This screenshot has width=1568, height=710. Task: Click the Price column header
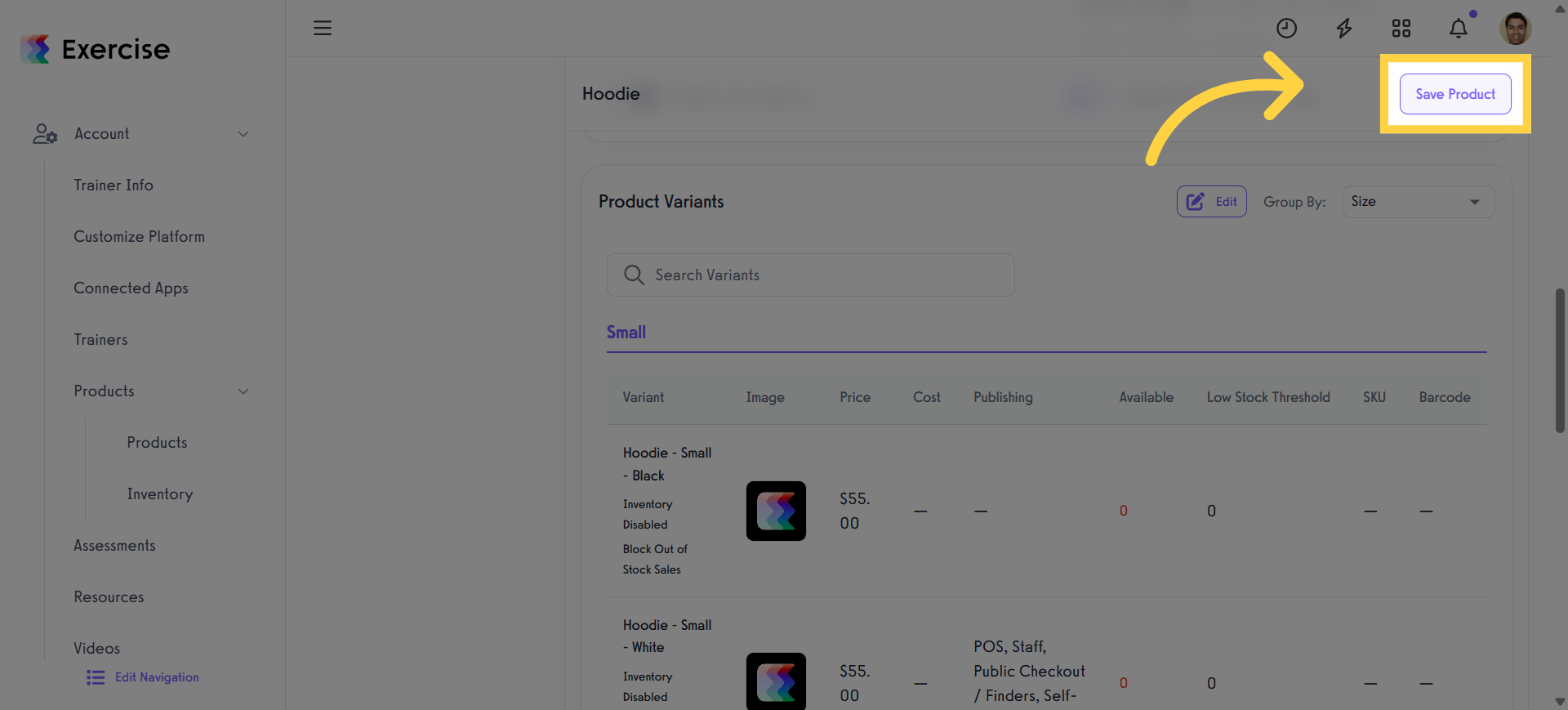[x=855, y=397]
